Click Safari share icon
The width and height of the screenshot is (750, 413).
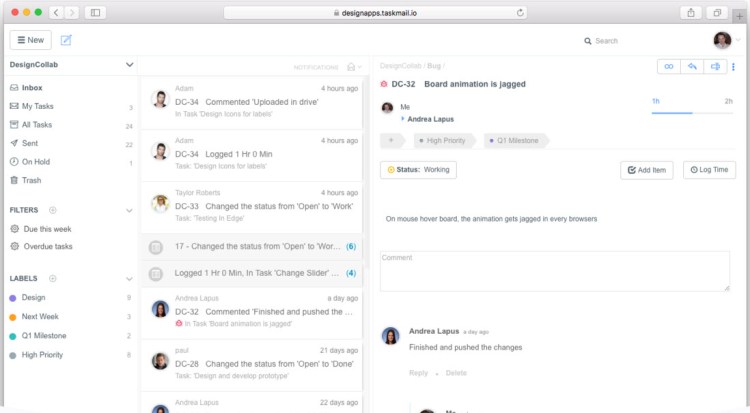click(691, 13)
